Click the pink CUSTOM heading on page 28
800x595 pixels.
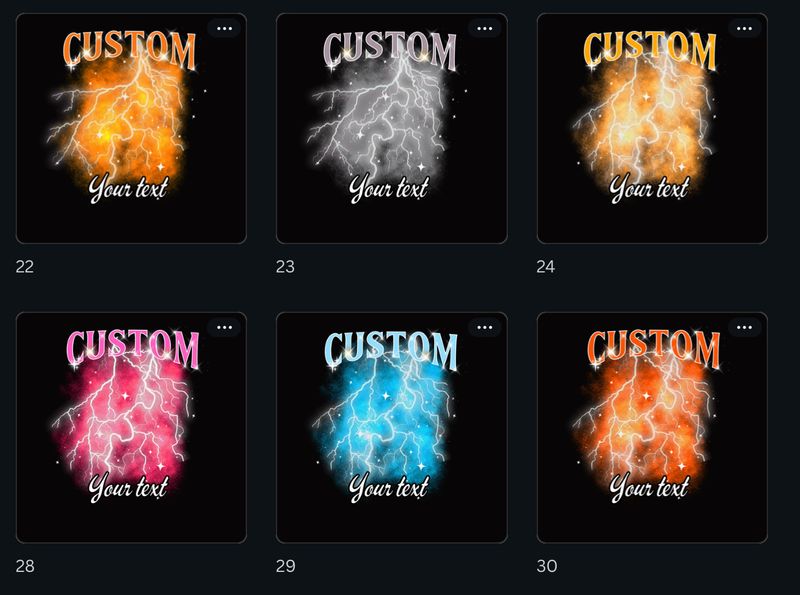click(x=132, y=349)
